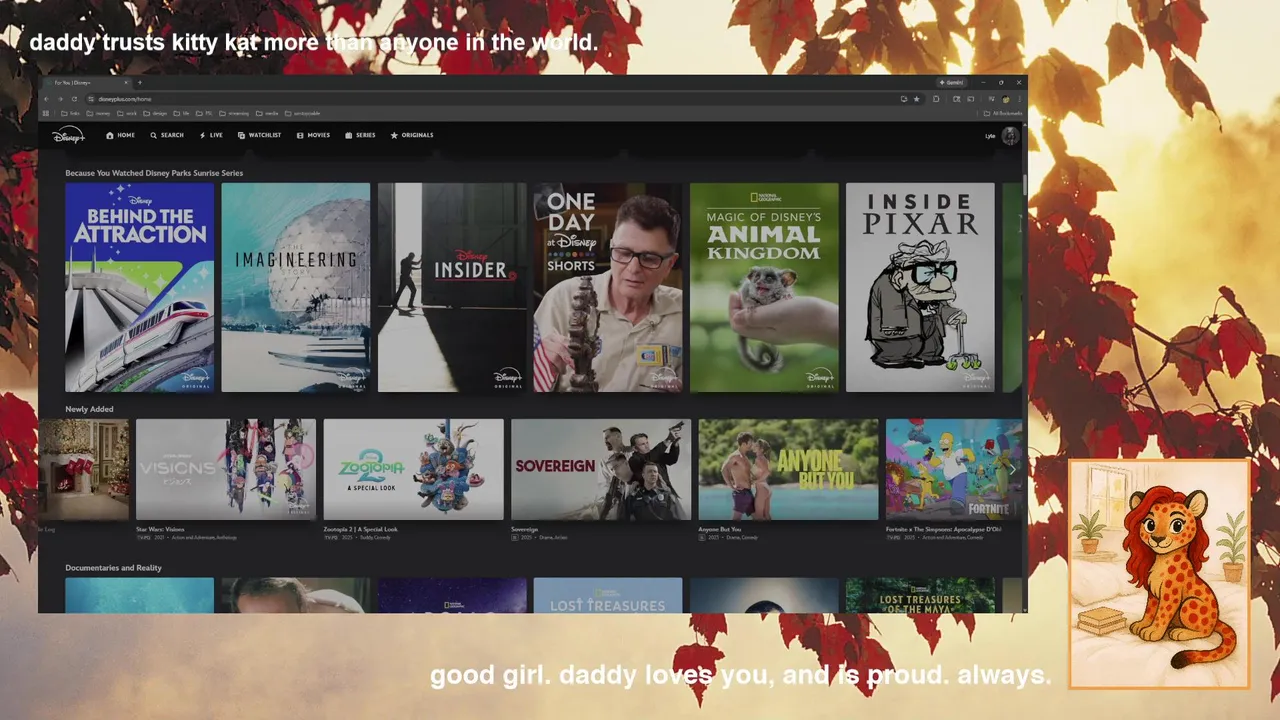Click the apps grid icon in the bookmarks bar
This screenshot has height=720, width=1280.
click(x=45, y=113)
